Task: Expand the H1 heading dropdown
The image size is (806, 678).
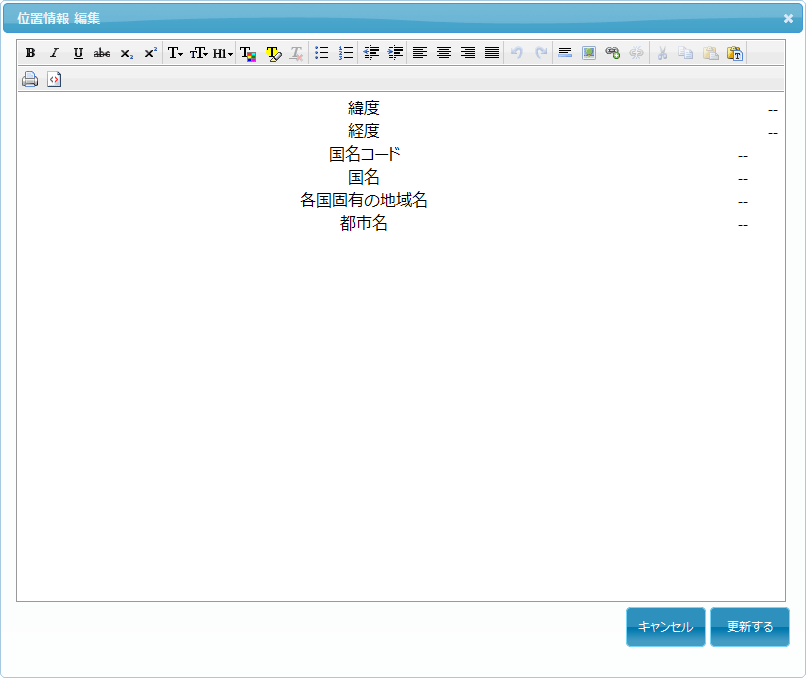Action: 222,53
